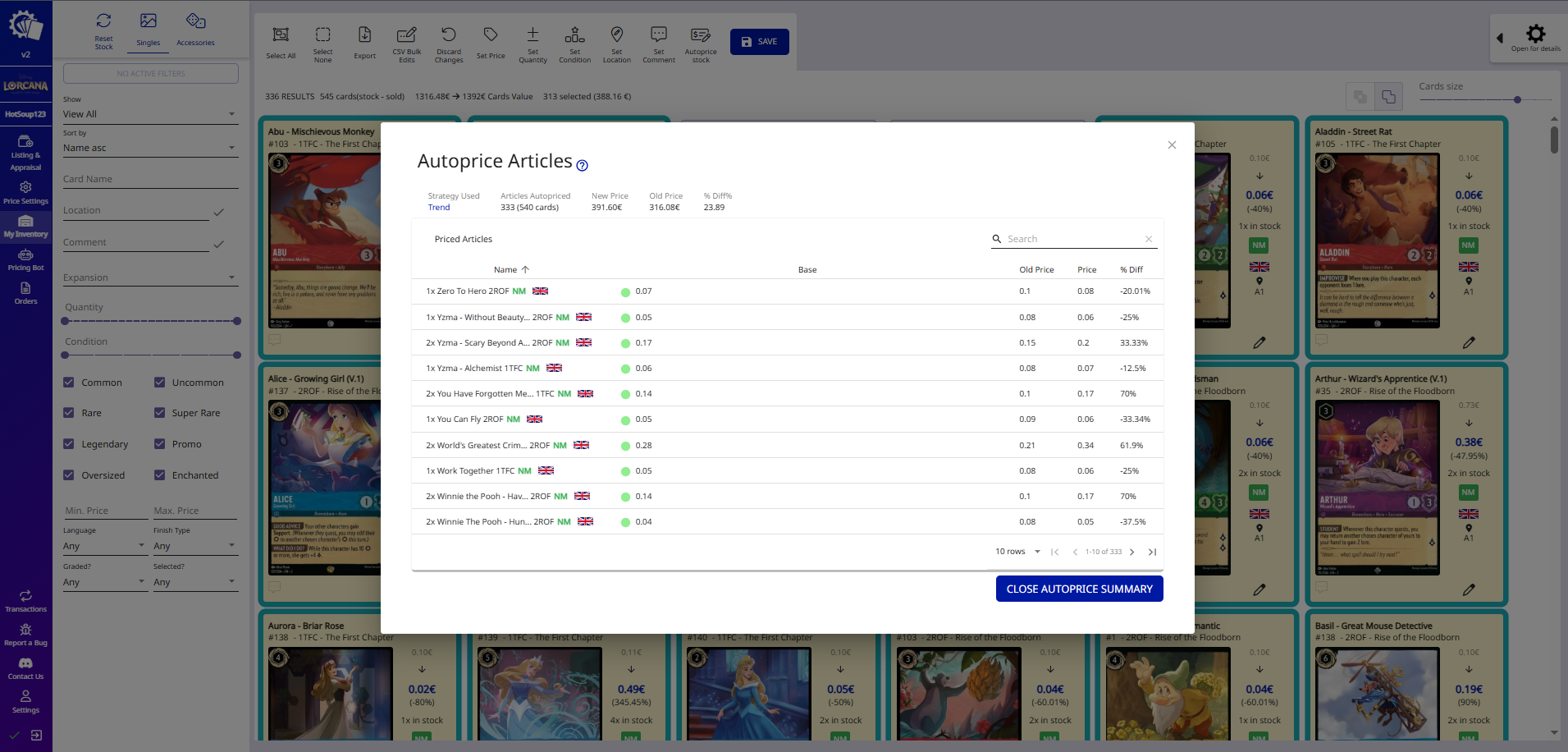Toggle the Uncommon rarity checkbox
Viewport: 1568px width, 752px height.
[160, 383]
